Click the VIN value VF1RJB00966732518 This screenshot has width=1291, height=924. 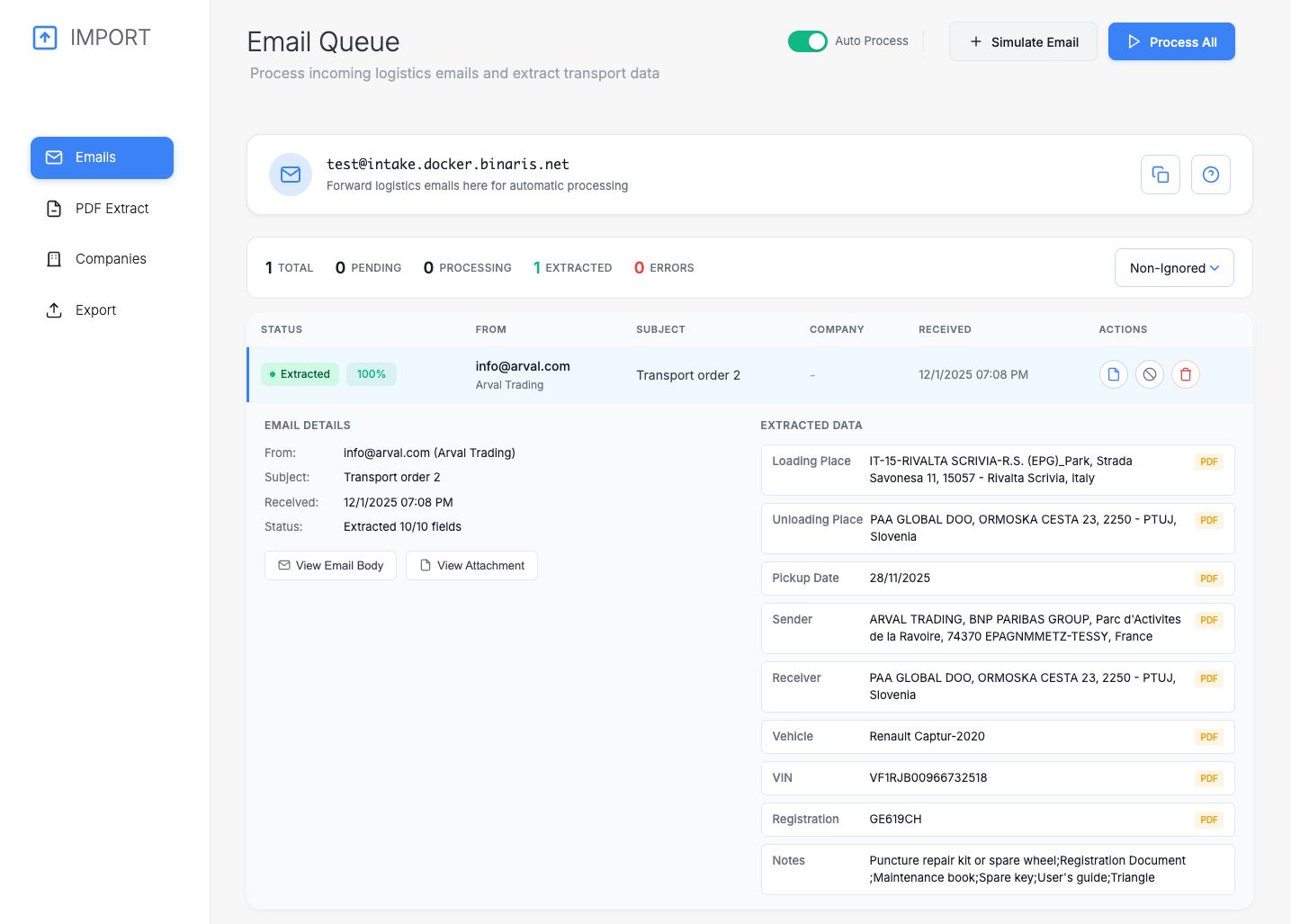(x=928, y=778)
